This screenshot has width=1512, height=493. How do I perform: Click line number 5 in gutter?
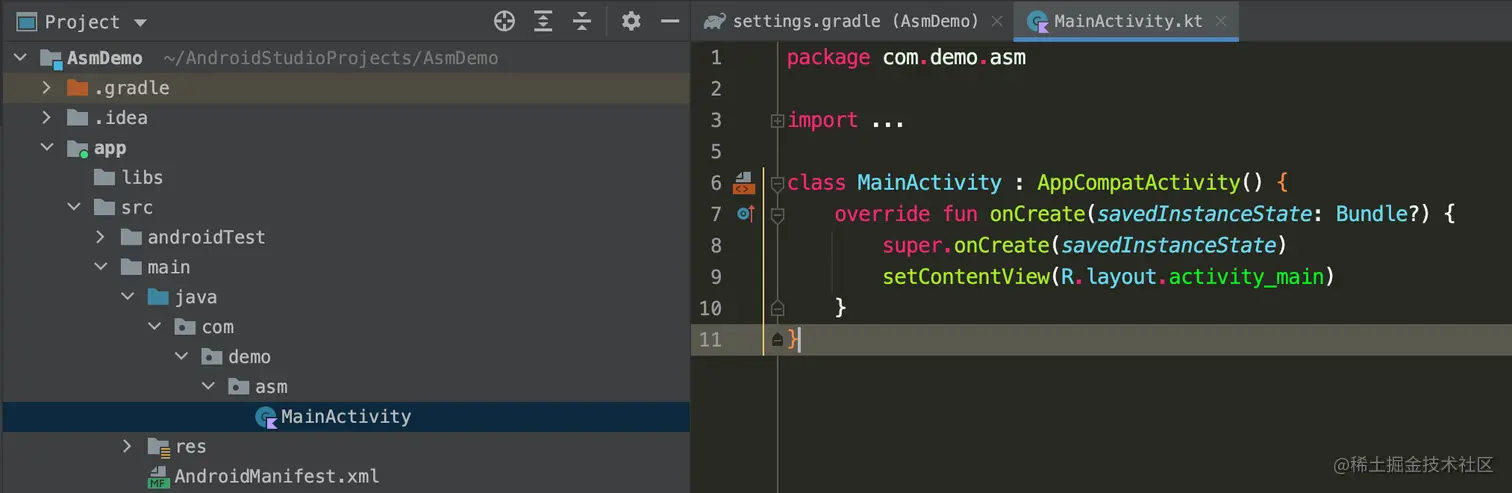coord(714,151)
